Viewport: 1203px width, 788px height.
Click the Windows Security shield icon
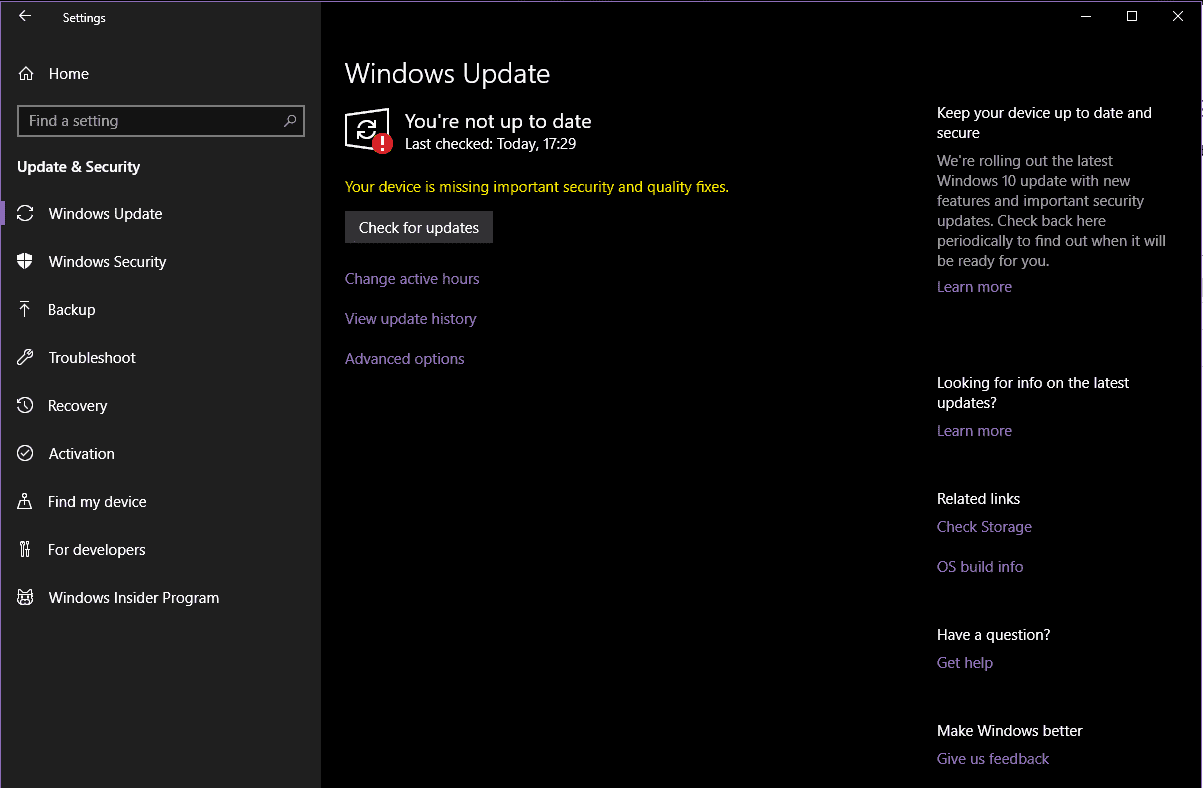pos(26,261)
